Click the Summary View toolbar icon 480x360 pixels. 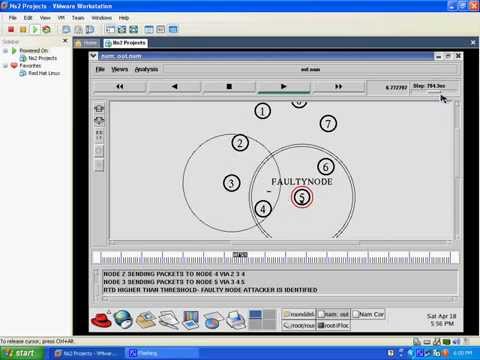[149, 29]
